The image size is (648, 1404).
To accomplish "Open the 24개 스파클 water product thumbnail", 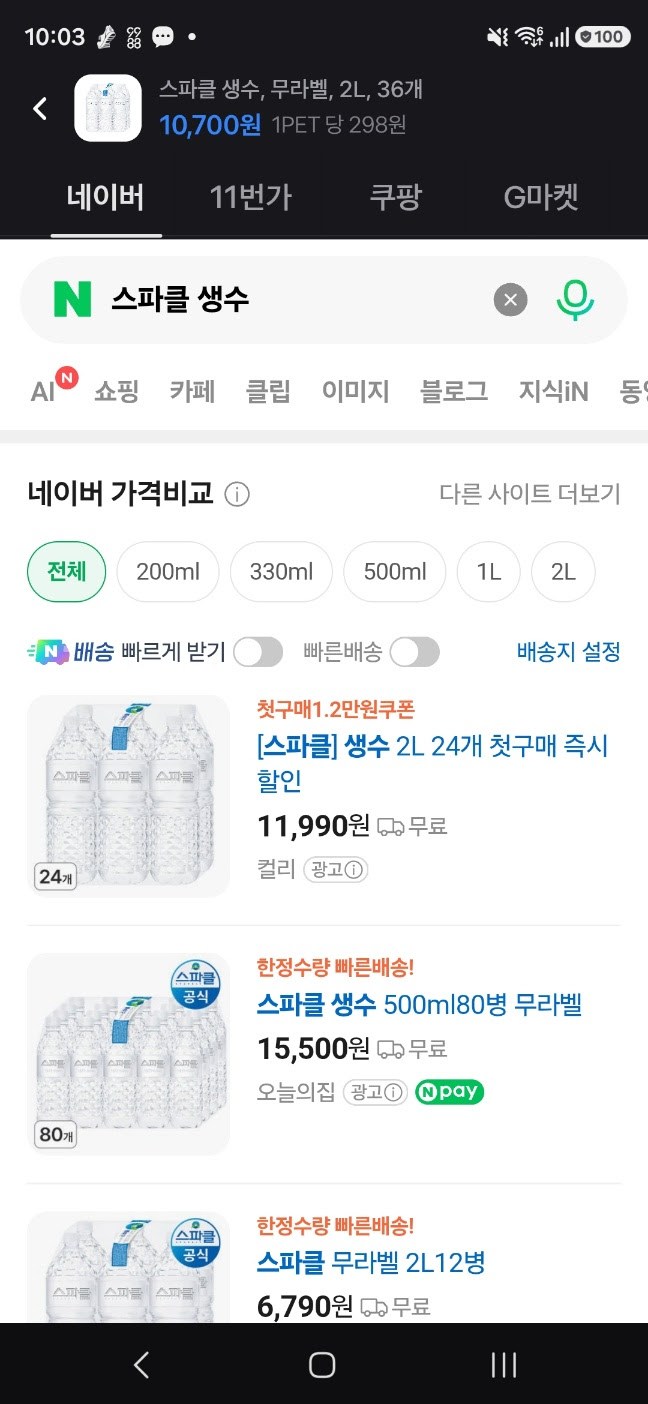I will click(x=128, y=796).
